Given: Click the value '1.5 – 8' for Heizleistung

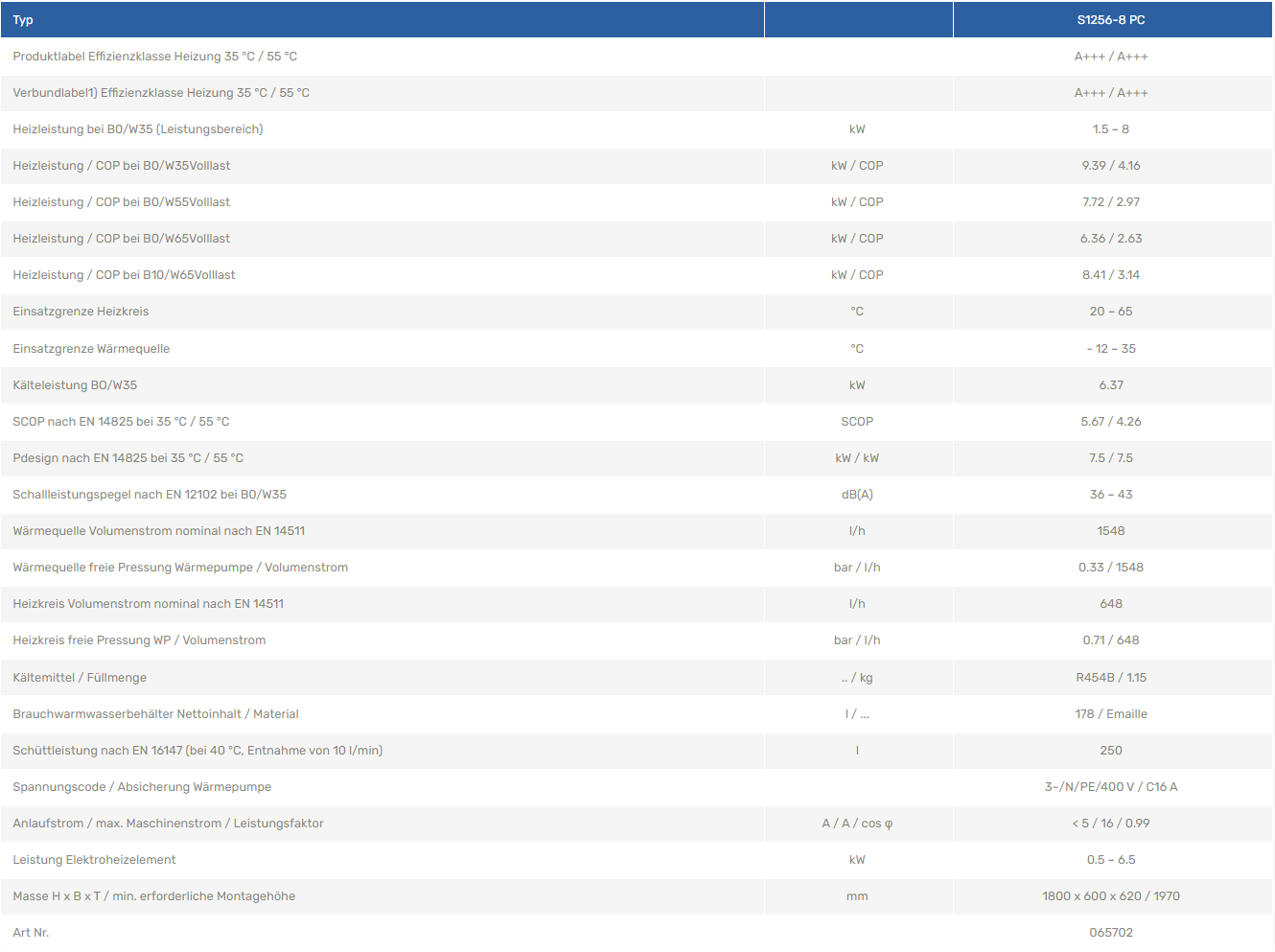Looking at the screenshot, I should tap(1110, 129).
